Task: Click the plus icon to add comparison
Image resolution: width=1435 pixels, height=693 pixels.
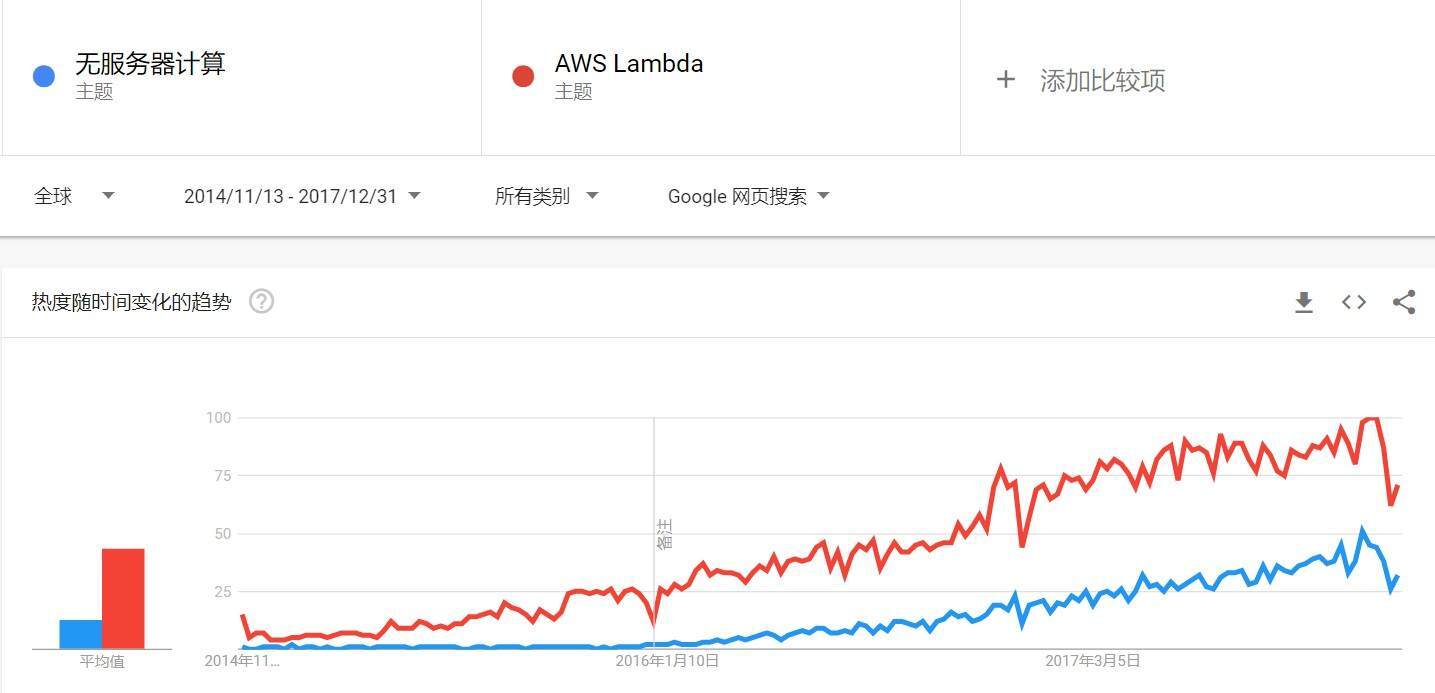Action: [1006, 80]
